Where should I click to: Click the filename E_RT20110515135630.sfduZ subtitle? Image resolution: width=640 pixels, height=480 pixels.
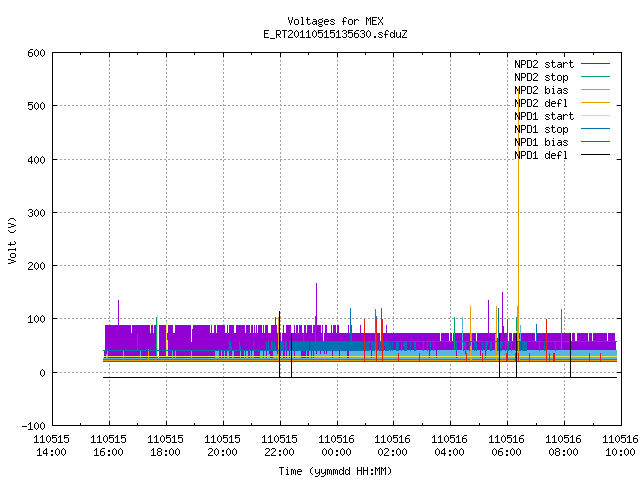pos(335,34)
